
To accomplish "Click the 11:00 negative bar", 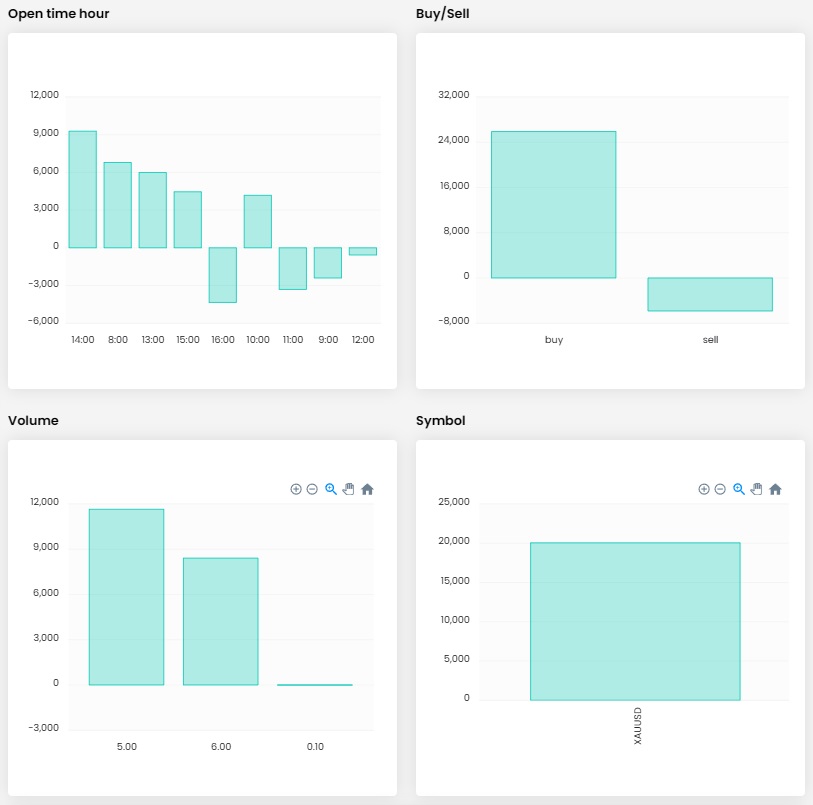I will pos(293,268).
